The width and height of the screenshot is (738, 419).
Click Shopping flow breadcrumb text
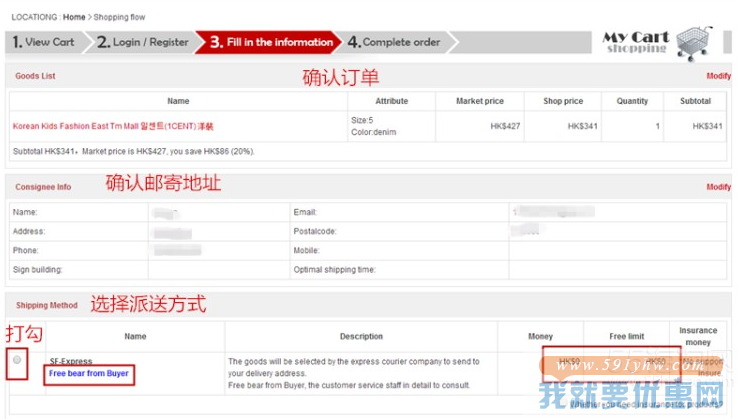click(120, 17)
